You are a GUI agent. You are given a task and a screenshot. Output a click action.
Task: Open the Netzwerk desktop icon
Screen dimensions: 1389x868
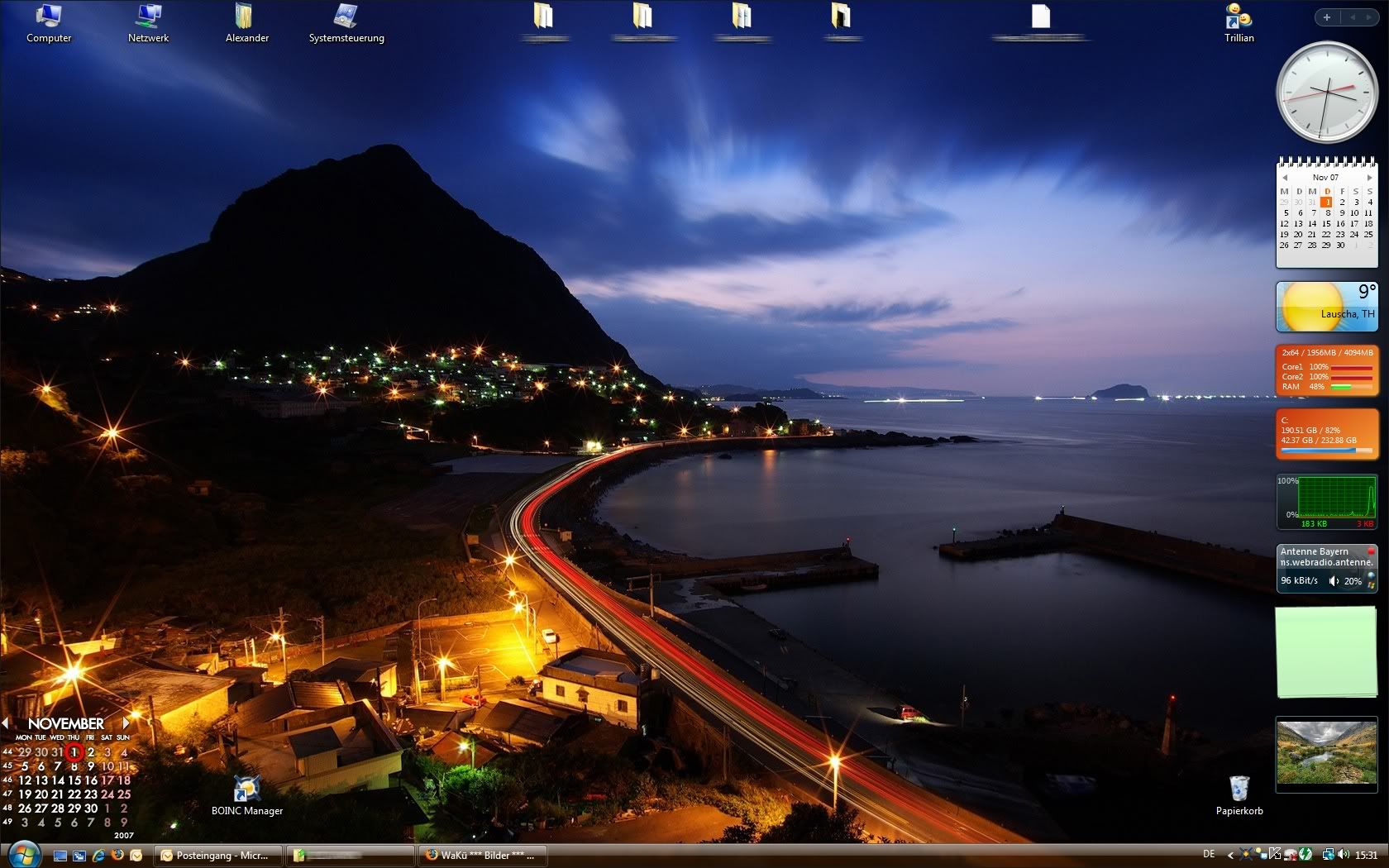coord(149,17)
